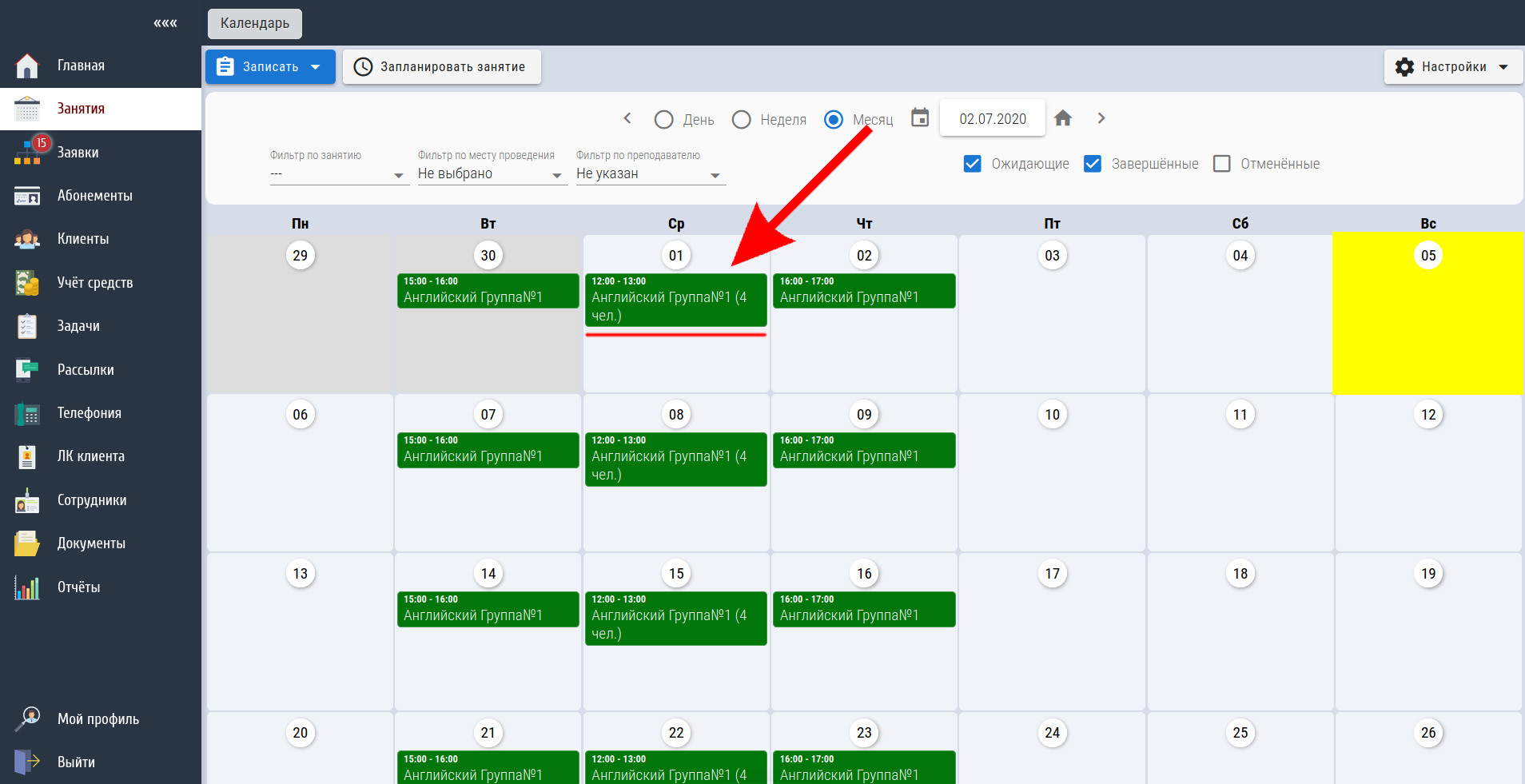Open Заявки icon with 15 badge
Viewport: 1525px width, 784px height.
pyautogui.click(x=27, y=153)
